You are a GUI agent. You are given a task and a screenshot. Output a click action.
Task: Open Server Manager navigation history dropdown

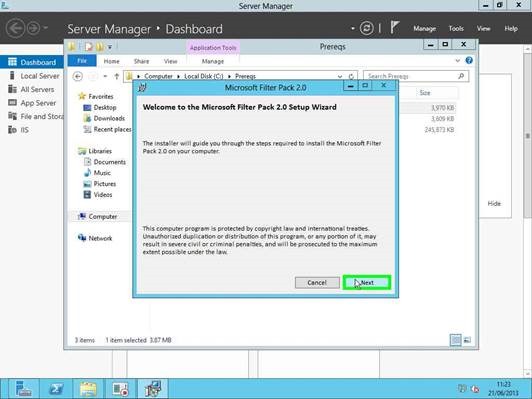click(46, 28)
